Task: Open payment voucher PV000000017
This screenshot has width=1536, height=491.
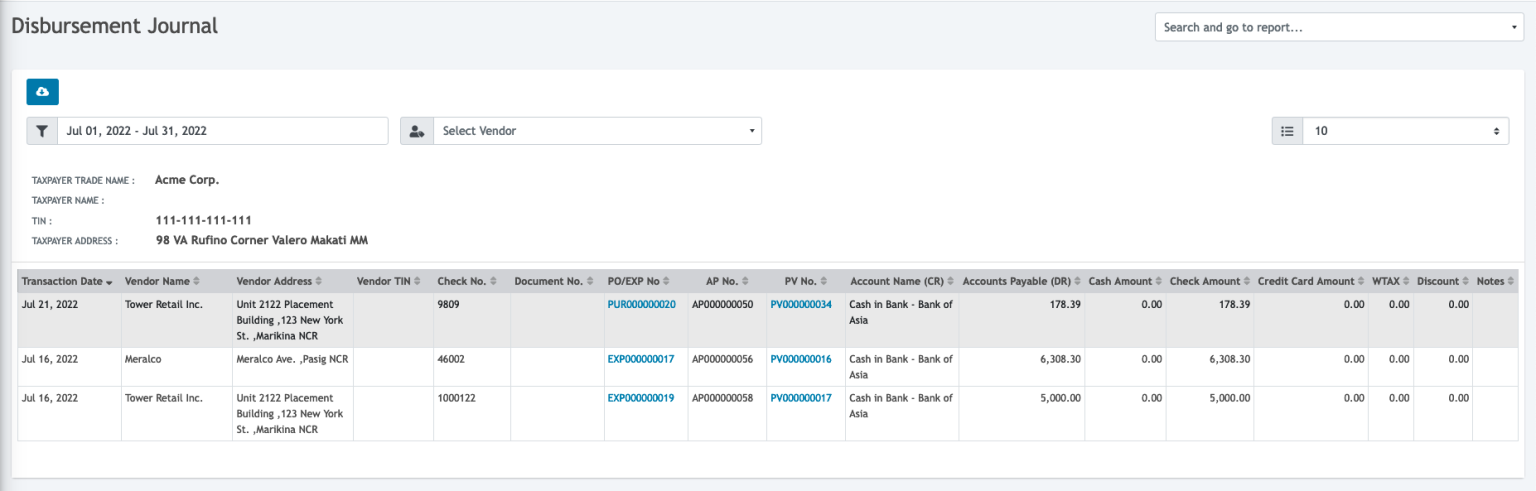Action: (801, 398)
